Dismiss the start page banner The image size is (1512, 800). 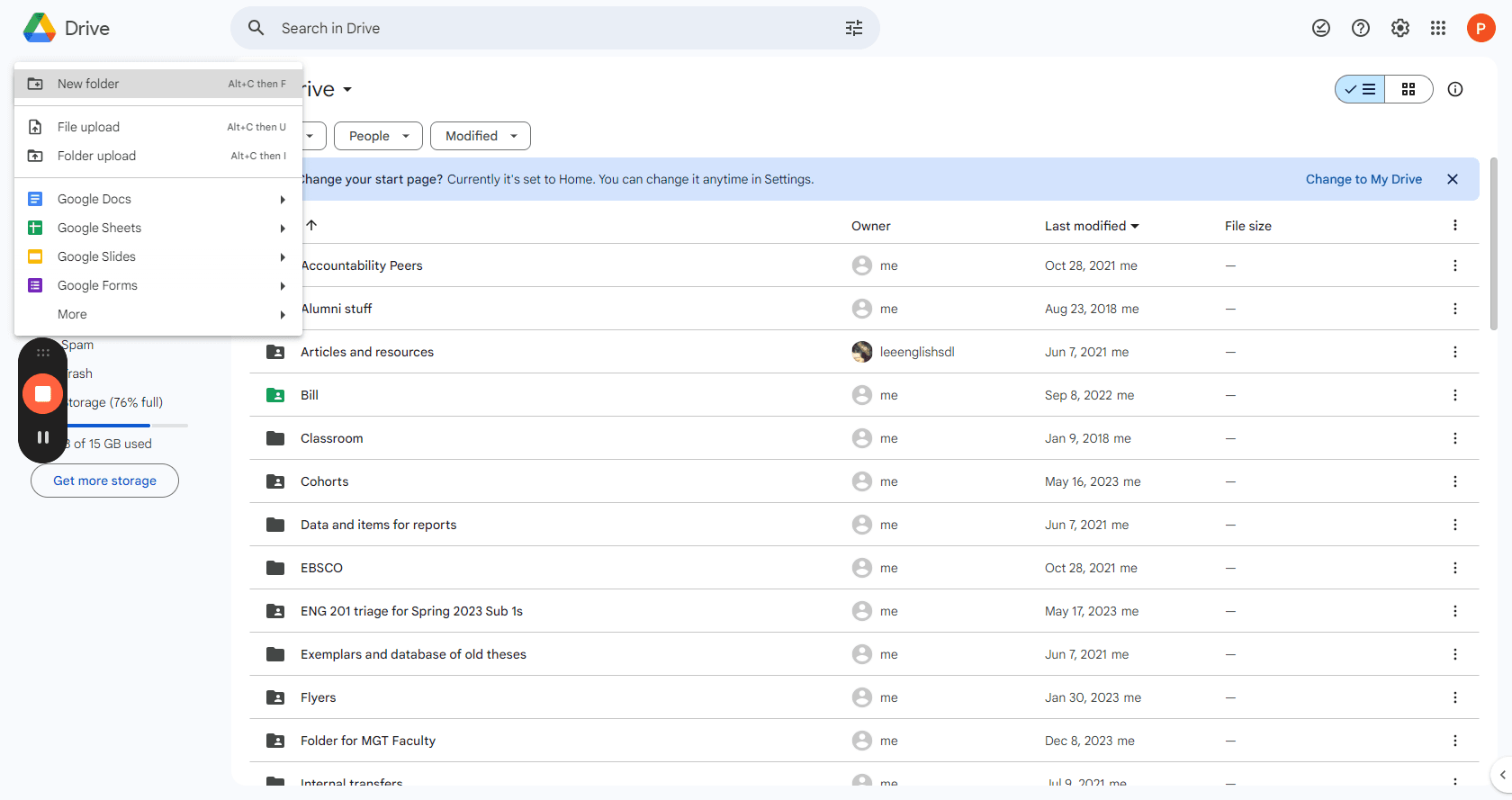1452,179
